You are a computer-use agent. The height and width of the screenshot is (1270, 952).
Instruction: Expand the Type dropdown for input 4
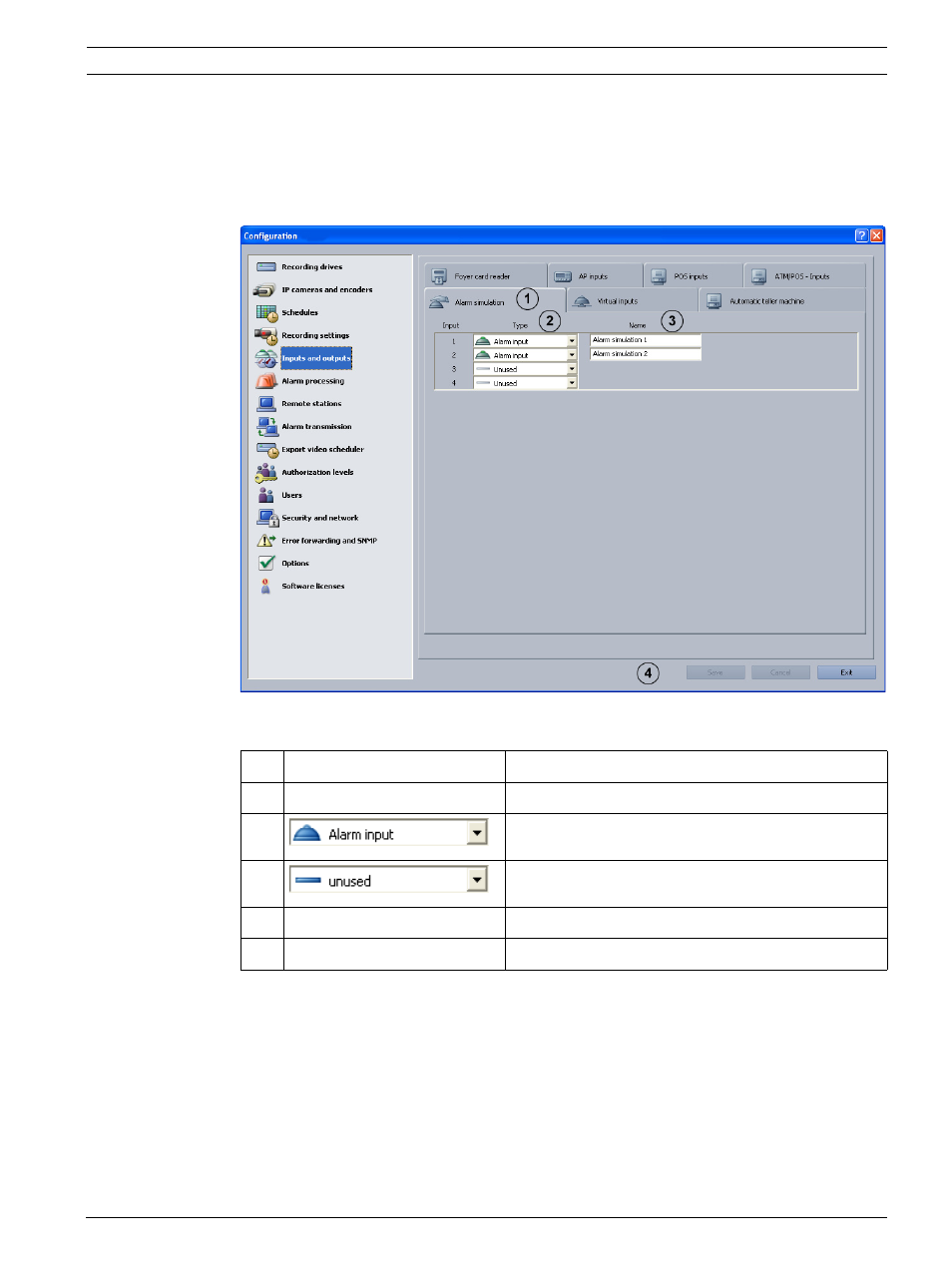coord(572,383)
